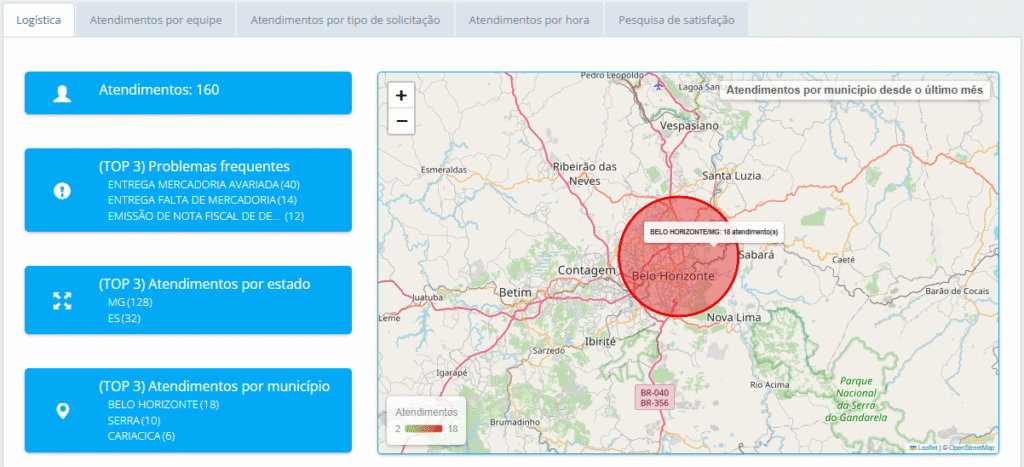1024x467 pixels.
Task: Select the Logística tab
Action: click(38, 19)
